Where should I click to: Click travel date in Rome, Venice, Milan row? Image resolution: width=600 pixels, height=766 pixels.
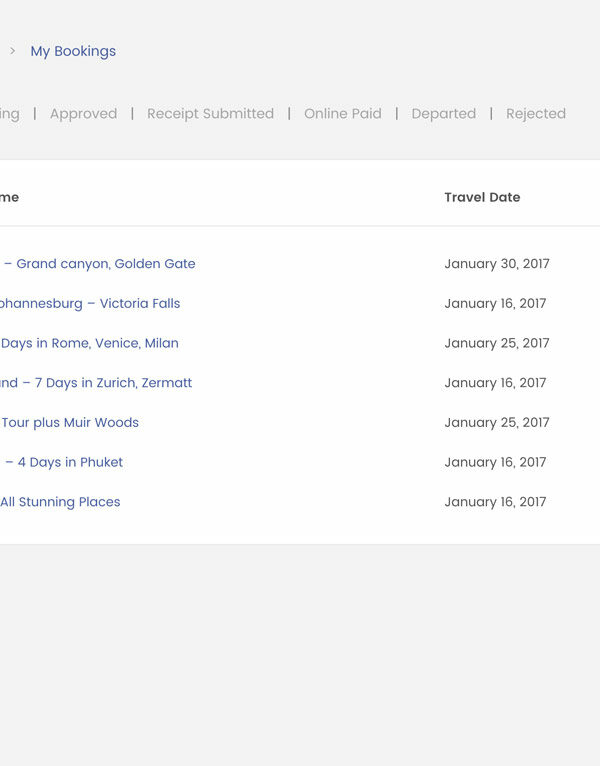(497, 344)
